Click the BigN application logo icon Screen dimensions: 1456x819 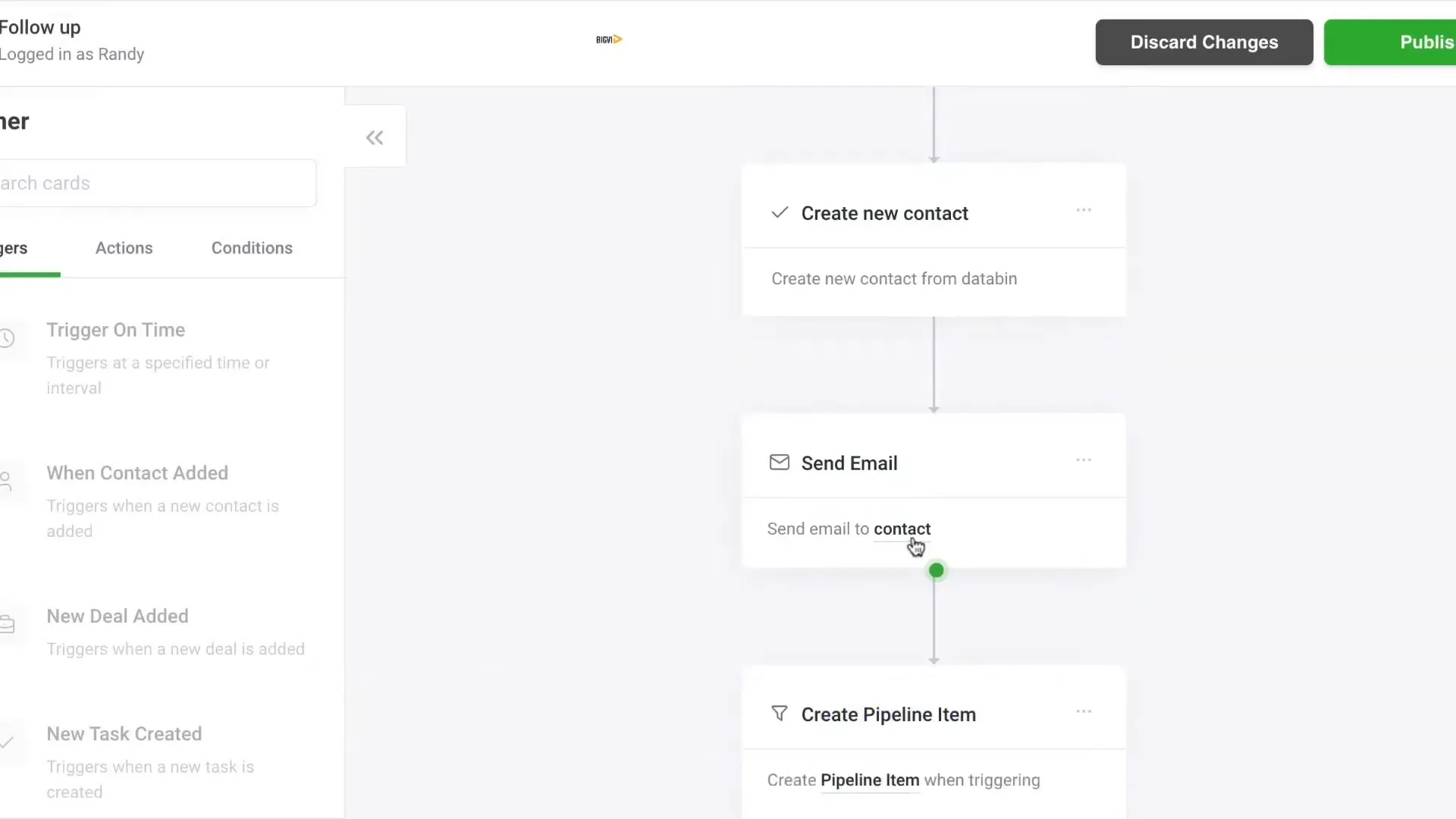pyautogui.click(x=608, y=39)
